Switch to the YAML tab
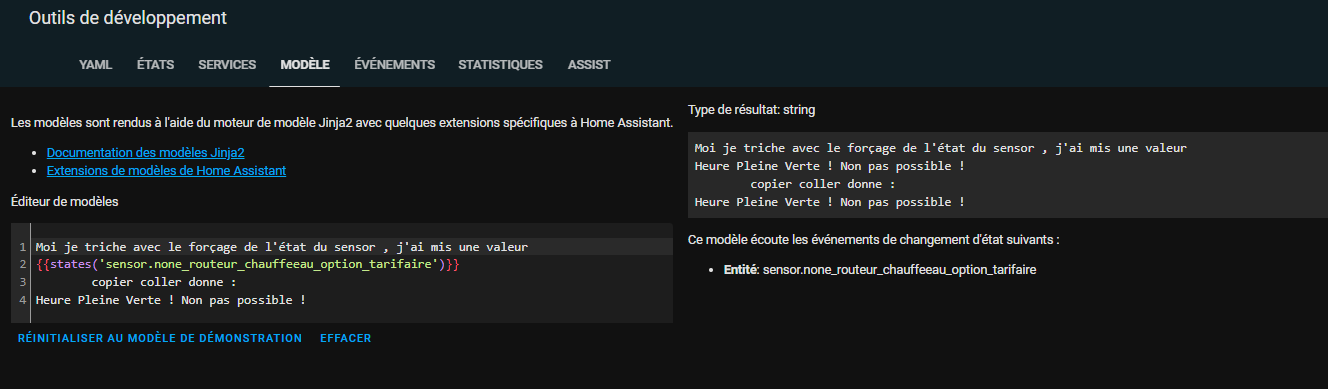The width and height of the screenshot is (1328, 389). pos(95,65)
